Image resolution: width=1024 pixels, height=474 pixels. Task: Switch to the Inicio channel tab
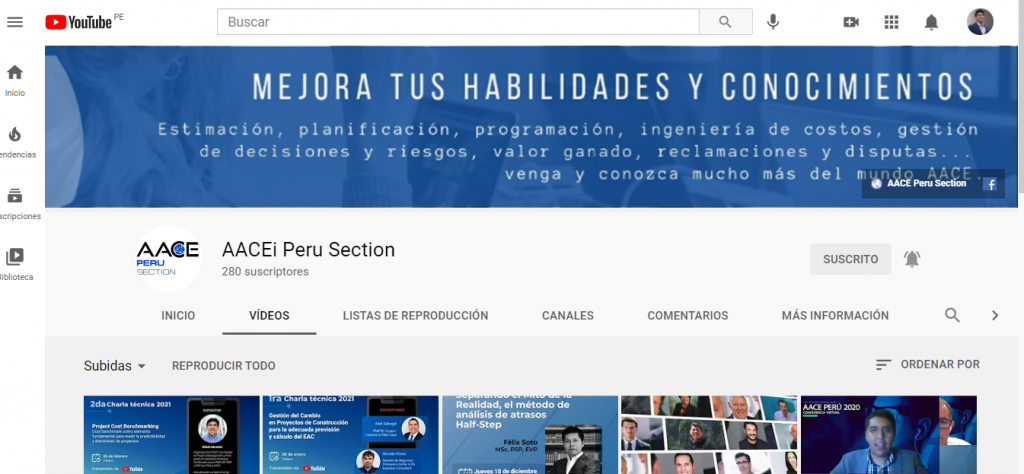tap(178, 315)
